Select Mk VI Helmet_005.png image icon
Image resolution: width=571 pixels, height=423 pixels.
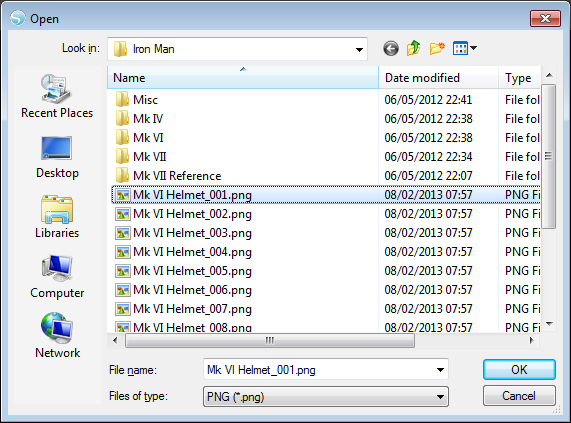[123, 271]
